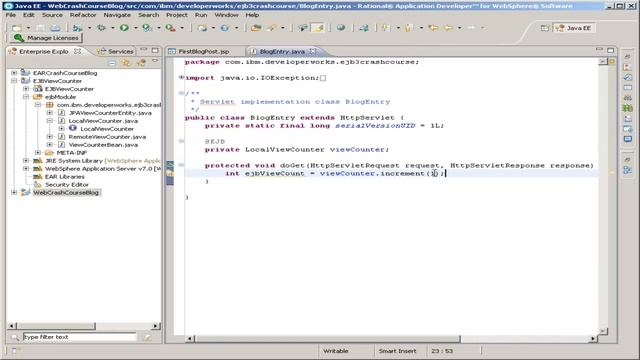The width and height of the screenshot is (640, 360).
Task: Click the green Run button icon
Action: coord(124,28)
